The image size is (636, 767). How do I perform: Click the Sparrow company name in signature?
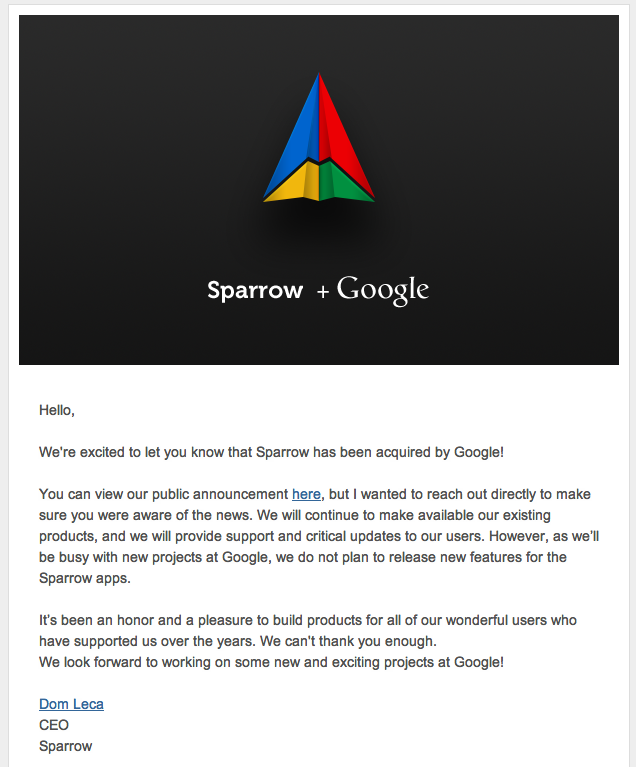65,745
